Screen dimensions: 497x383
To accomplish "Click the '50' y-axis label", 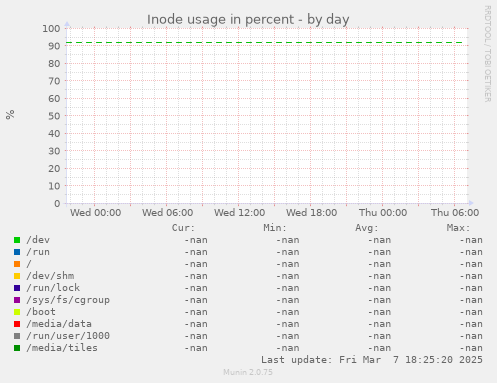I will pos(54,116).
